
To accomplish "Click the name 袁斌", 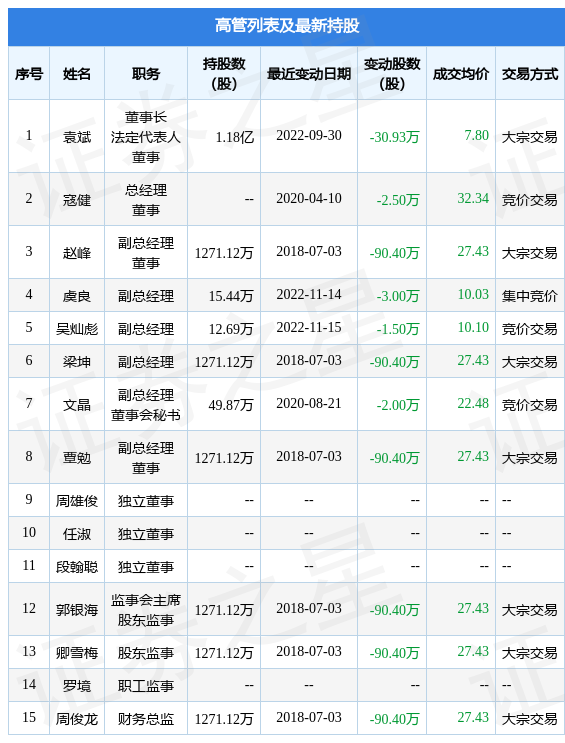I will [77, 137].
